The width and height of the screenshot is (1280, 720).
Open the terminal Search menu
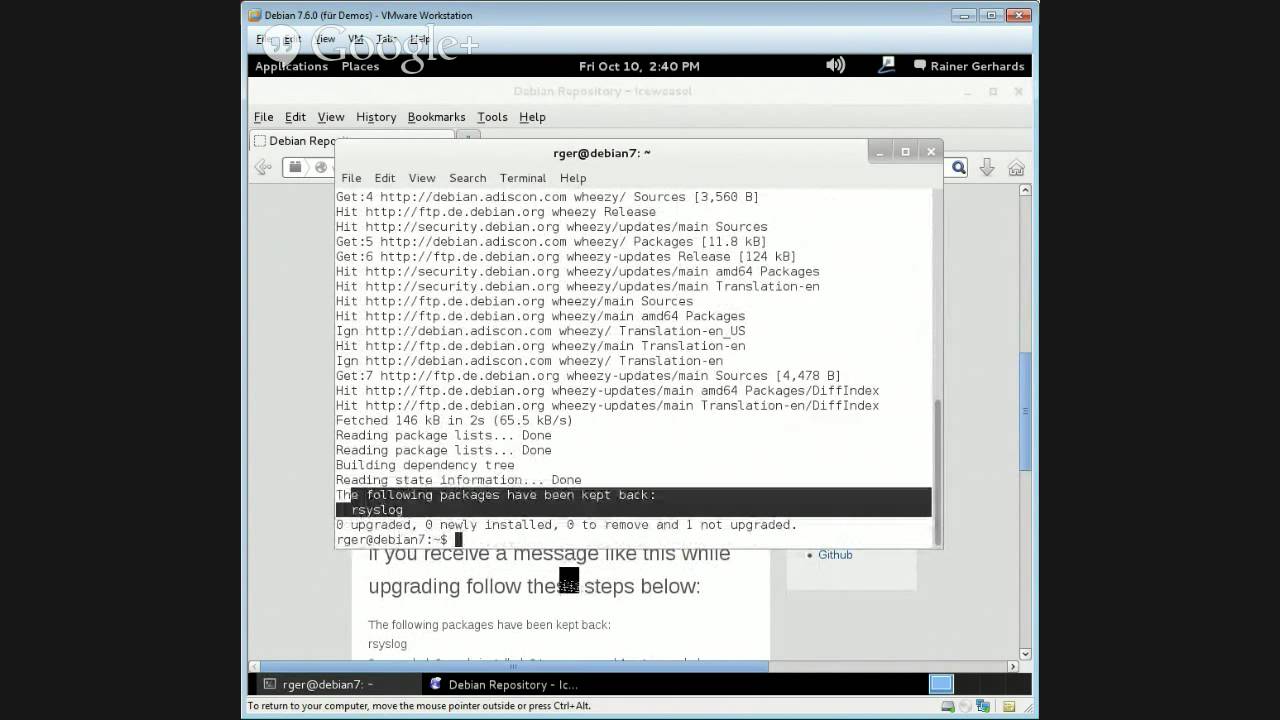click(x=467, y=178)
